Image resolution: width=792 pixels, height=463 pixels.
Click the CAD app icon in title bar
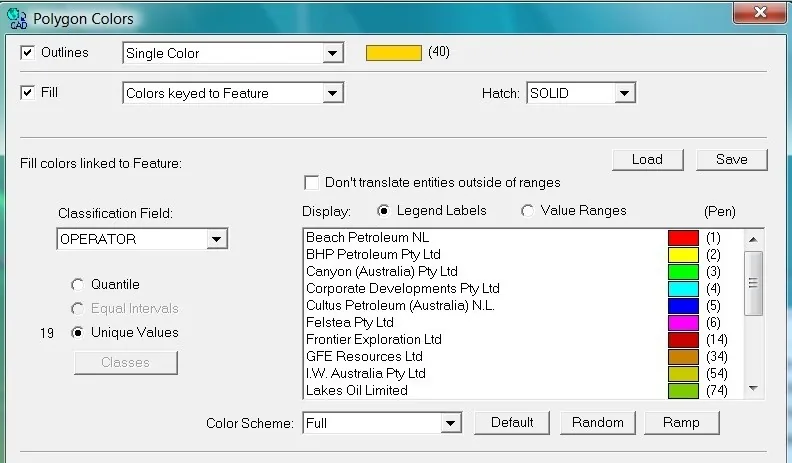pos(17,19)
